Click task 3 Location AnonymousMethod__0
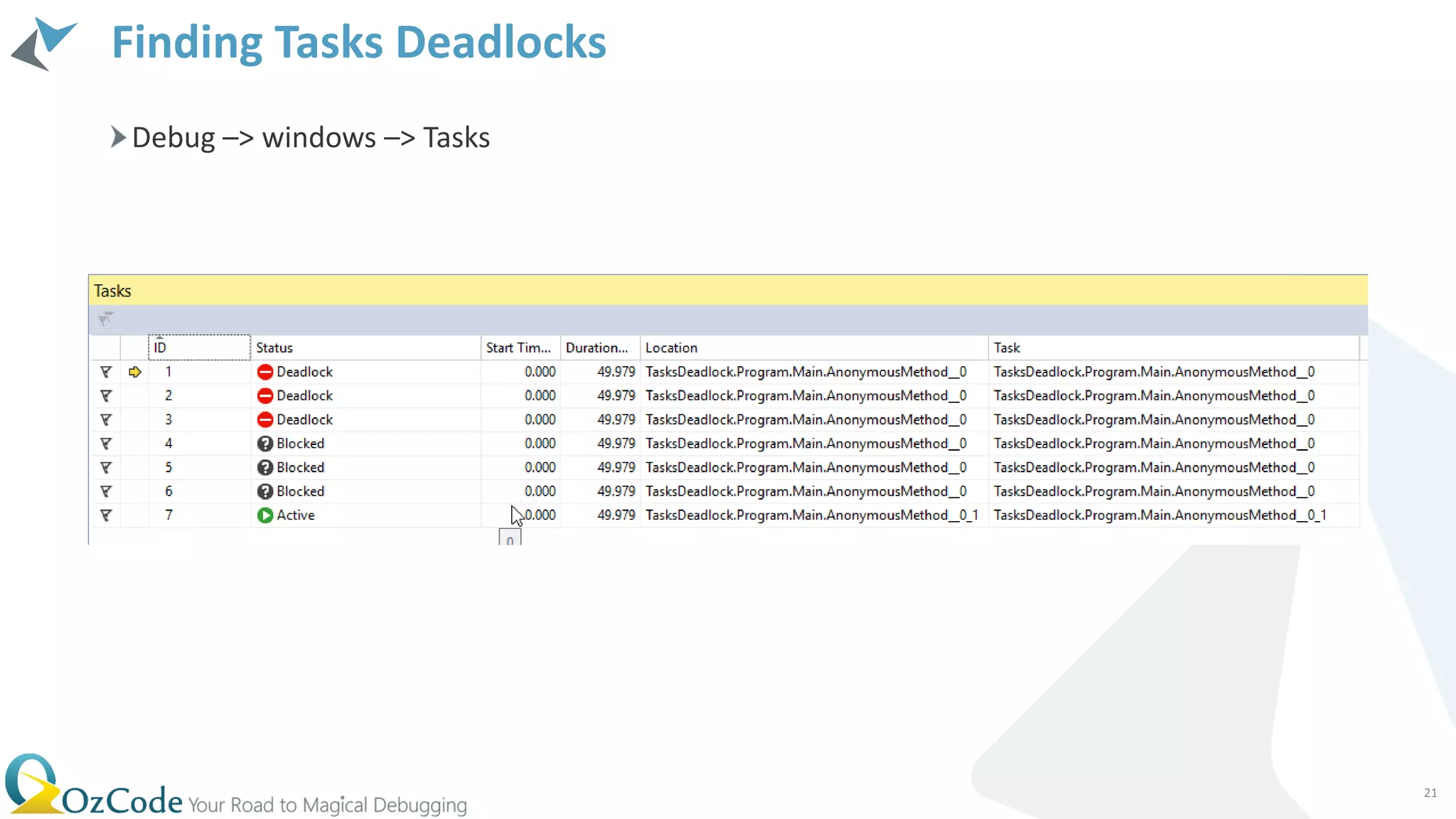This screenshot has height=819, width=1456. 806,420
